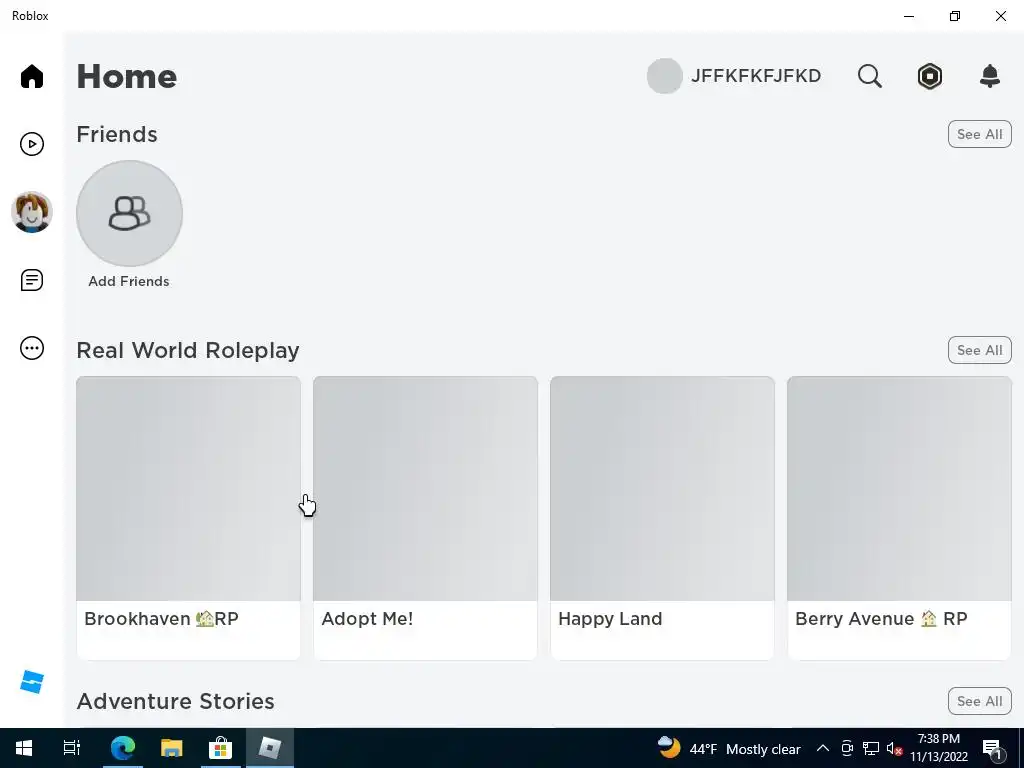Open the More ellipsis icon in sidebar
1024x768 pixels.
[31, 348]
